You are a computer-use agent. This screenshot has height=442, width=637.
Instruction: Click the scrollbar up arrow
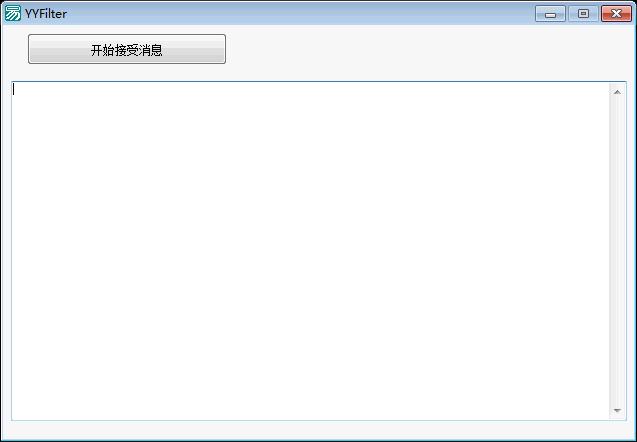coord(617,92)
